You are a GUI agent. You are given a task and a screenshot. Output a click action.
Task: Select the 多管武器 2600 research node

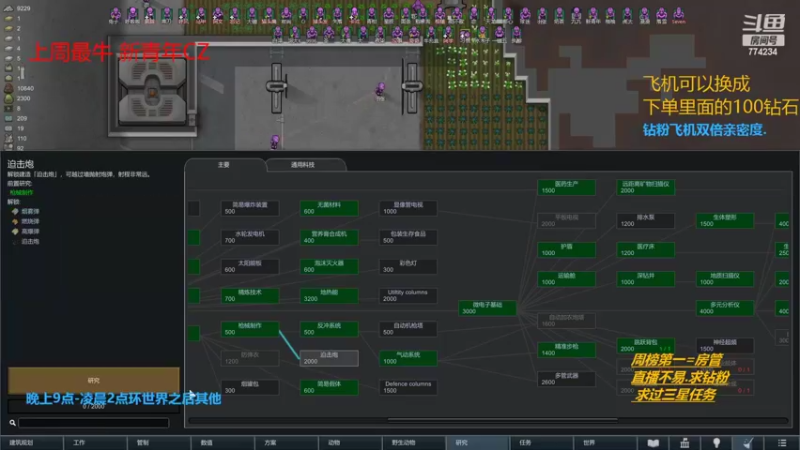(x=566, y=379)
